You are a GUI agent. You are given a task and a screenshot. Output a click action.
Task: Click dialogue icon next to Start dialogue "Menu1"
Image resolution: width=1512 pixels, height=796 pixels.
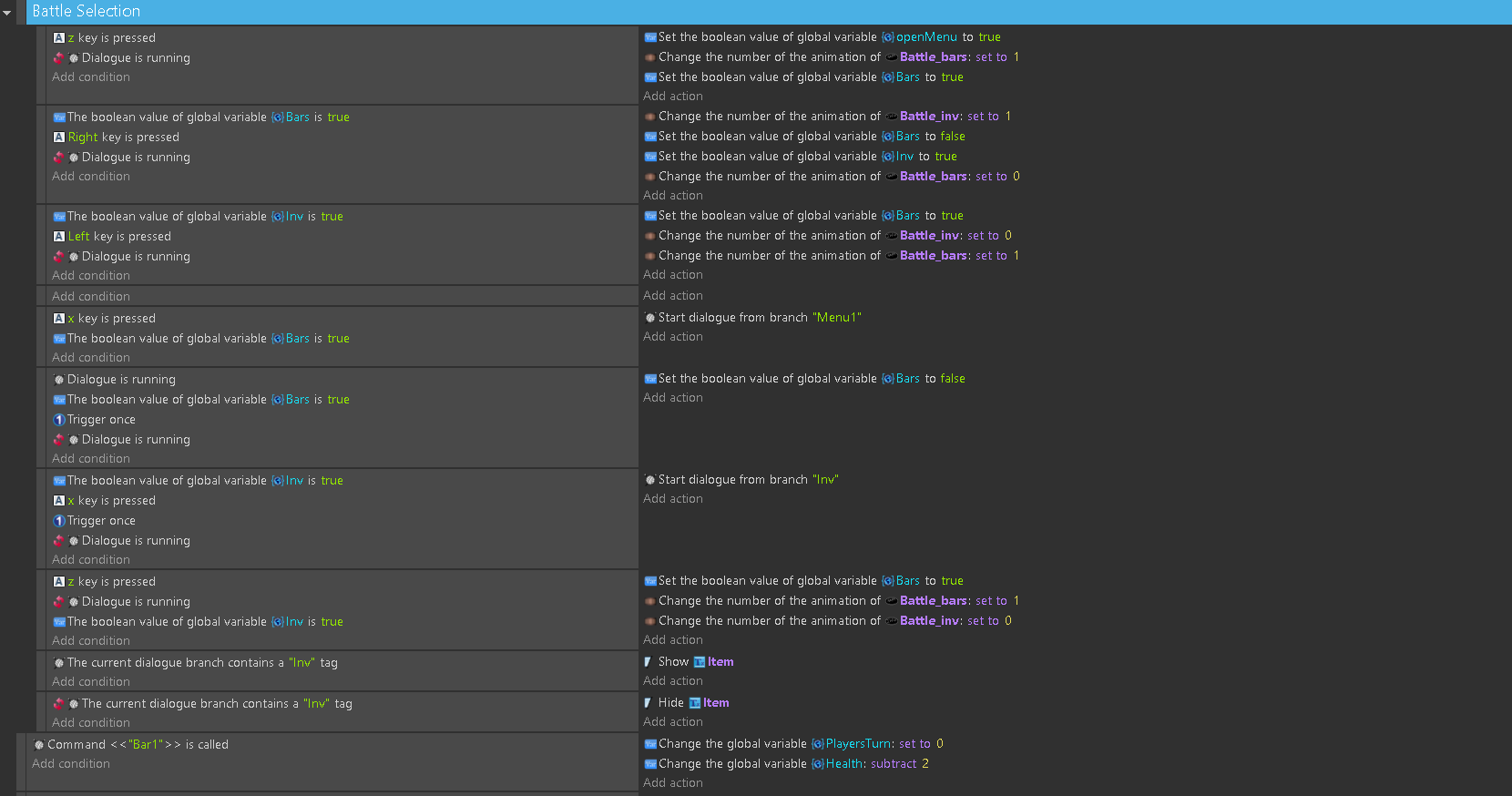650,318
